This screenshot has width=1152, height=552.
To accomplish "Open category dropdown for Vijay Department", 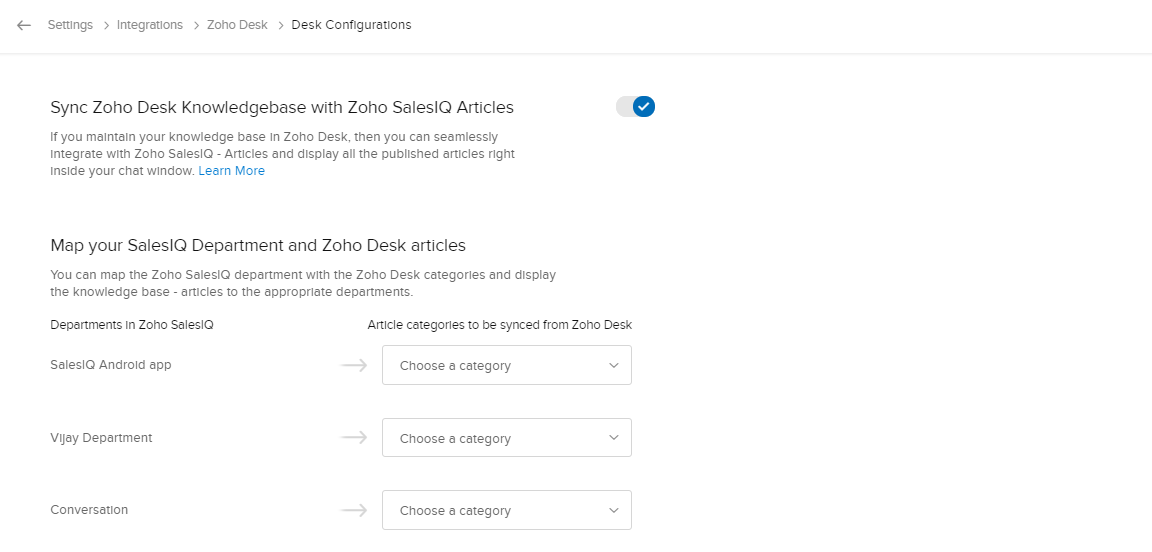I will (506, 438).
